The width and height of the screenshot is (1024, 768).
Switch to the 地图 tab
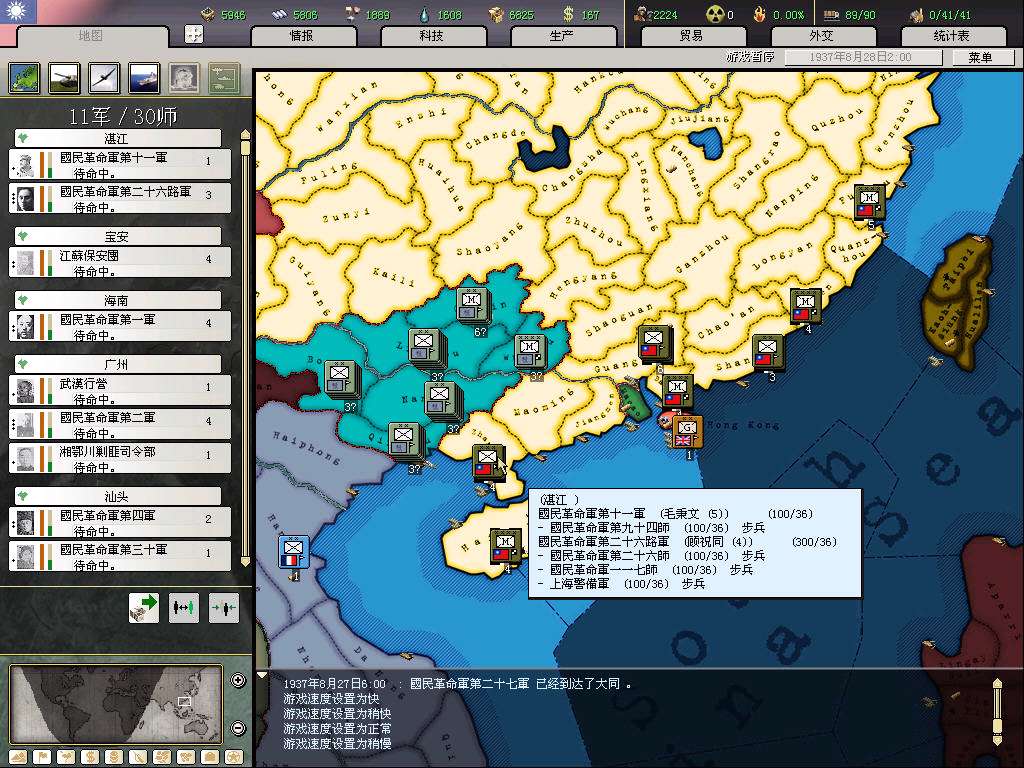pyautogui.click(x=90, y=35)
